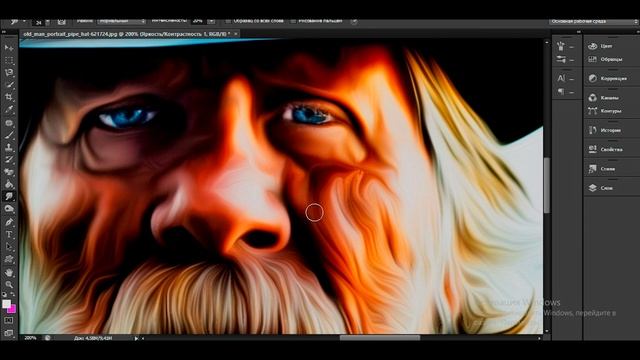Select the Path Selection tool
640x360 pixels.
click(x=9, y=247)
